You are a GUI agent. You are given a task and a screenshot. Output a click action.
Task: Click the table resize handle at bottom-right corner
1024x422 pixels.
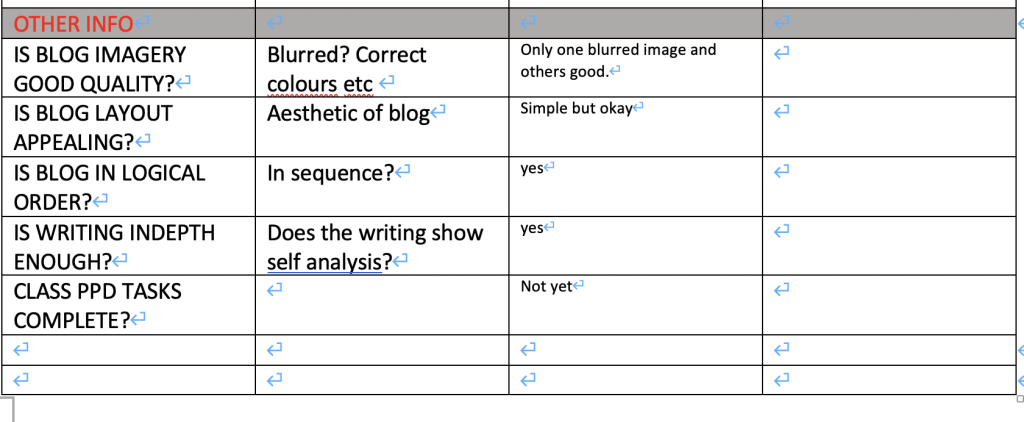tap(1019, 397)
